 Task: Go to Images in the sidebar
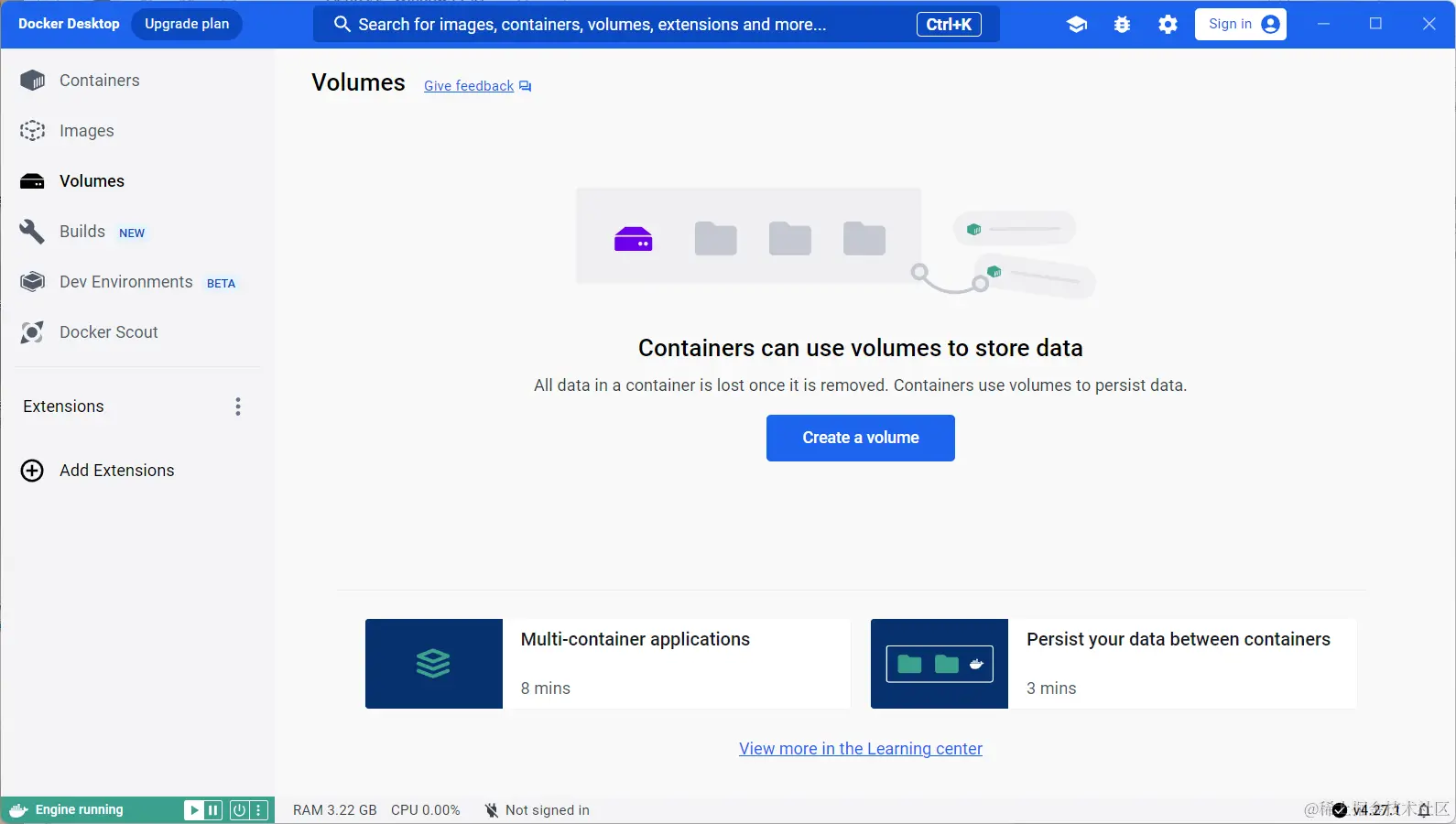86,131
